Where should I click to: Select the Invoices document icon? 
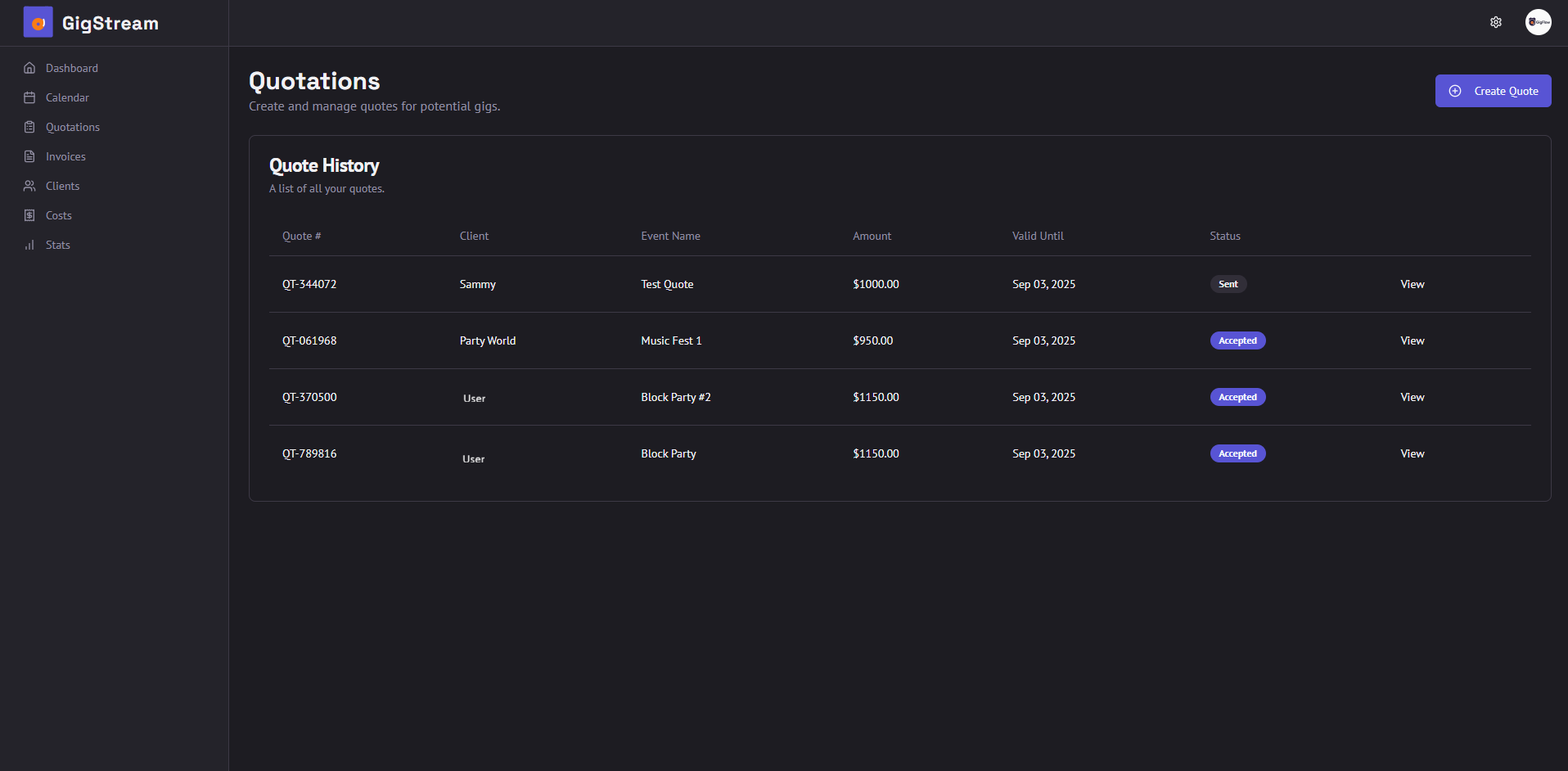(x=30, y=156)
